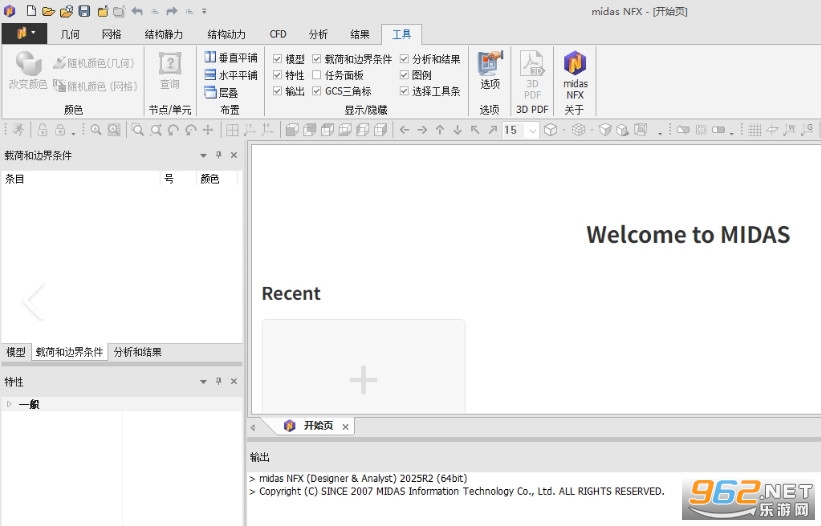Open the Properties (特性) panel dropdown arrow
821x526 pixels.
203,382
